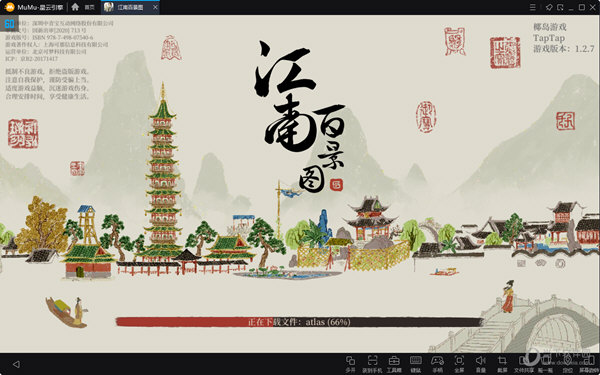Open the 键鼠 keyboard mapping settings
Viewport: 600px width, 375px height.
[x=416, y=364]
